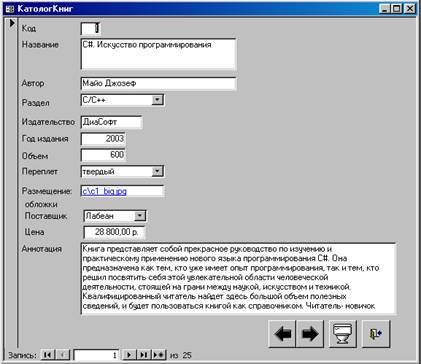The height and width of the screenshot is (364, 421).
Task: Click the Автор field containing Майо Джозеф
Action: coord(159,83)
